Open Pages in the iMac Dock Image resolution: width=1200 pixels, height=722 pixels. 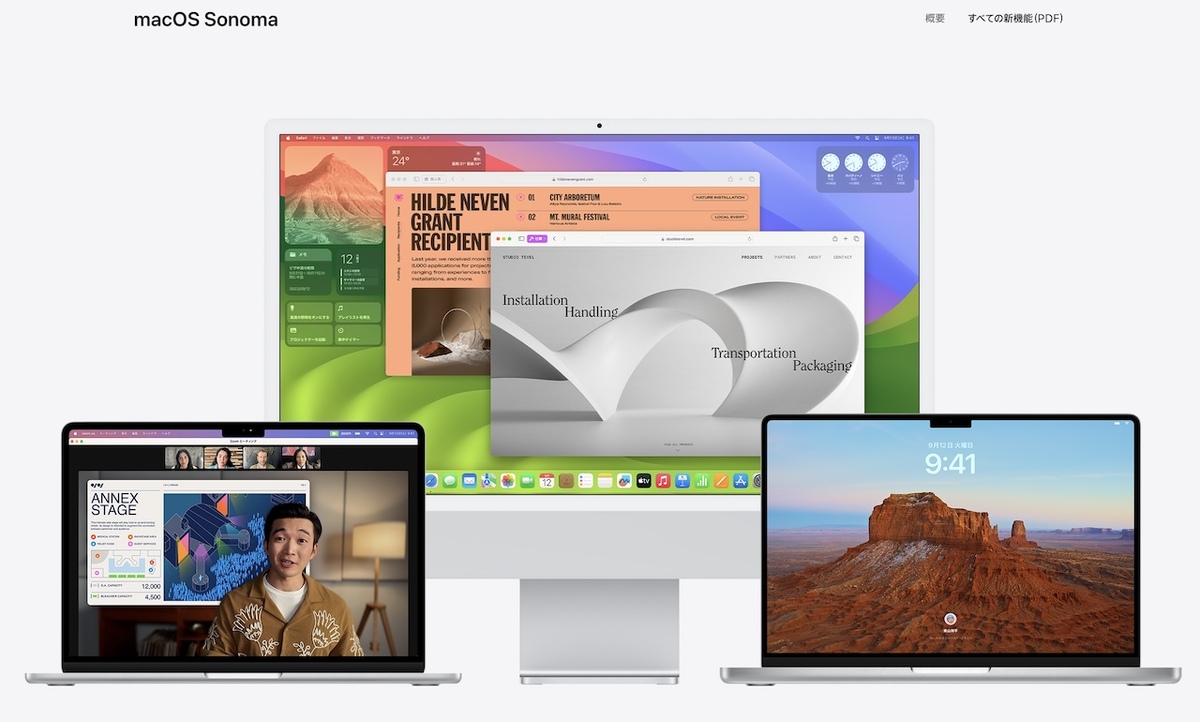pyautogui.click(x=721, y=481)
